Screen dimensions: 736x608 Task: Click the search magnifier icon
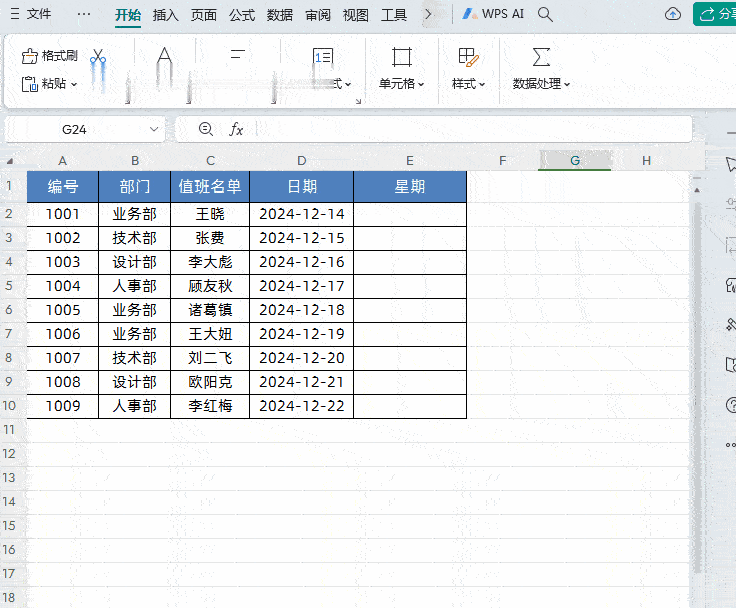[545, 15]
